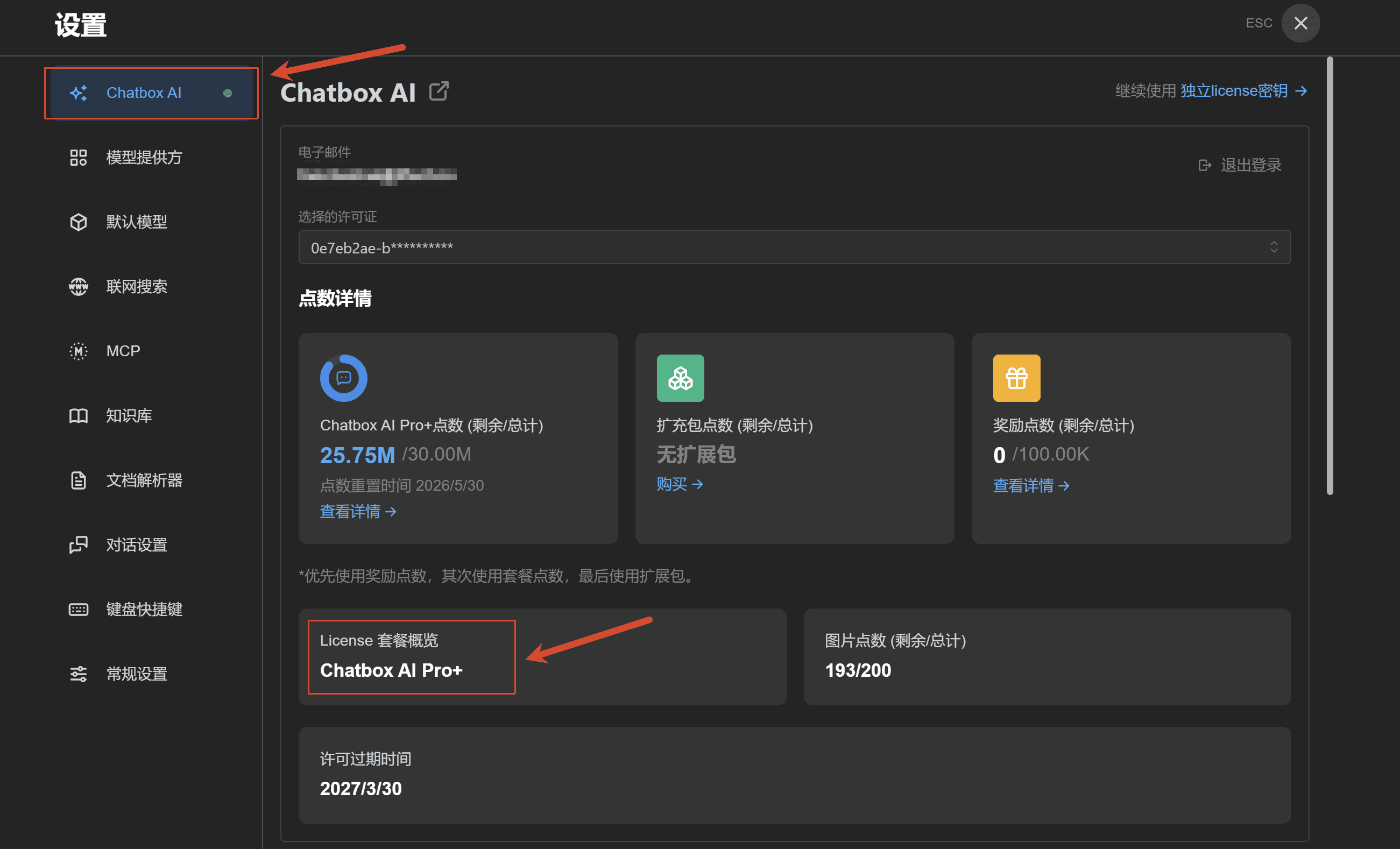Open the Chatbox AI external link icon
This screenshot has width=1400, height=849.
(439, 91)
